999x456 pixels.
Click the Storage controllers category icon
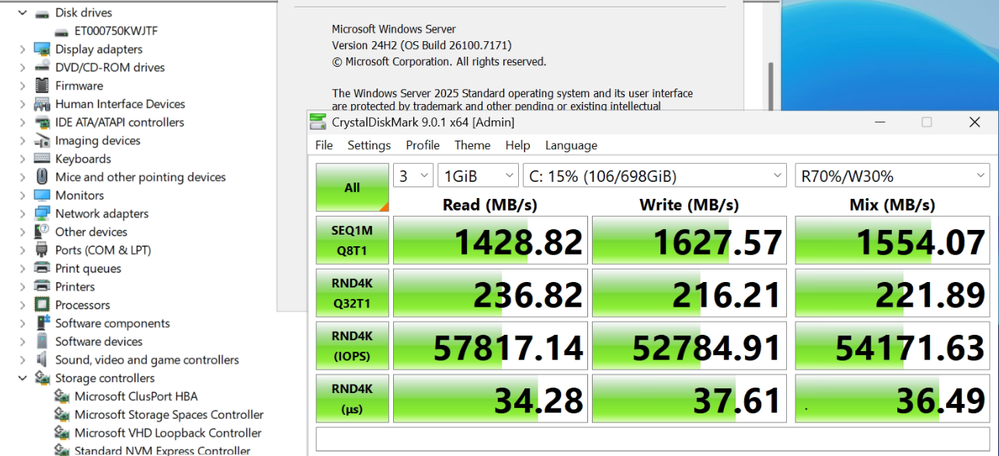coord(42,378)
